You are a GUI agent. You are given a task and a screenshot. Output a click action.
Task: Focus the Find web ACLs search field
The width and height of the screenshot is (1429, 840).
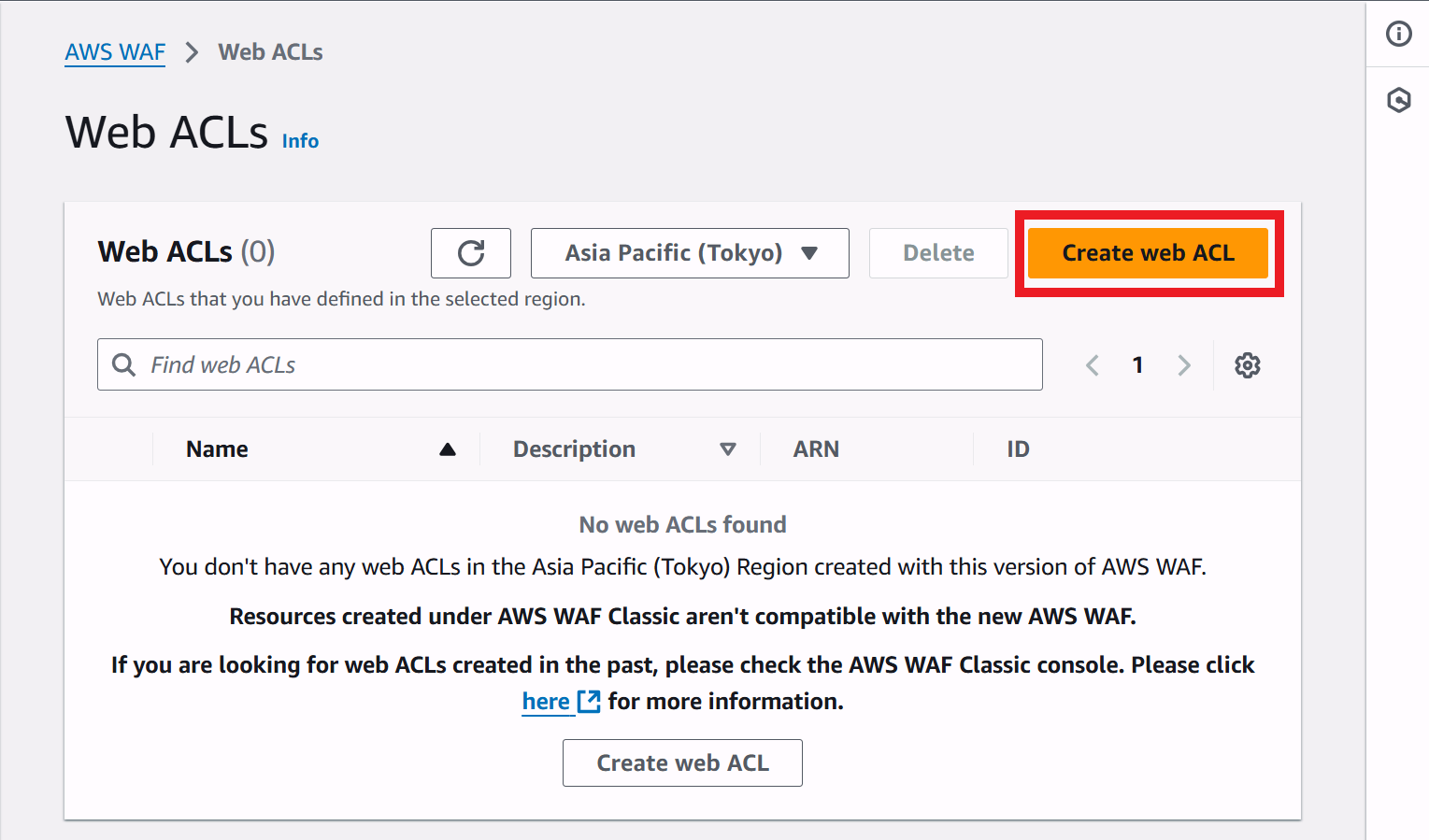(570, 364)
